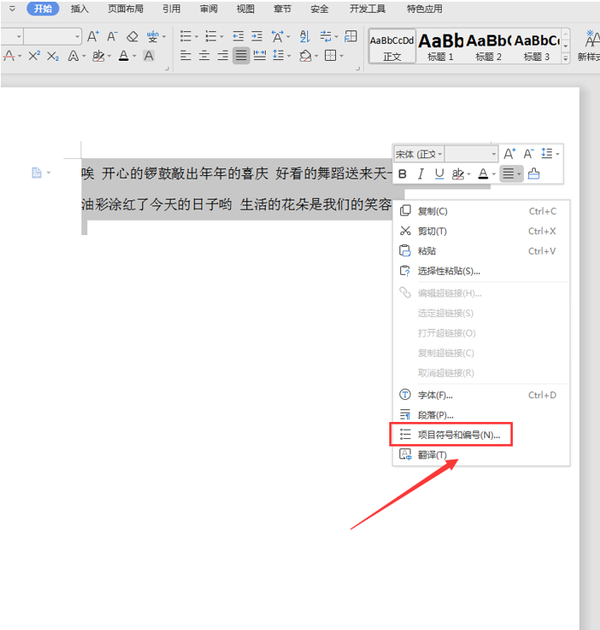
Task: Click the format painter brush in mini toolbar
Action: click(534, 174)
